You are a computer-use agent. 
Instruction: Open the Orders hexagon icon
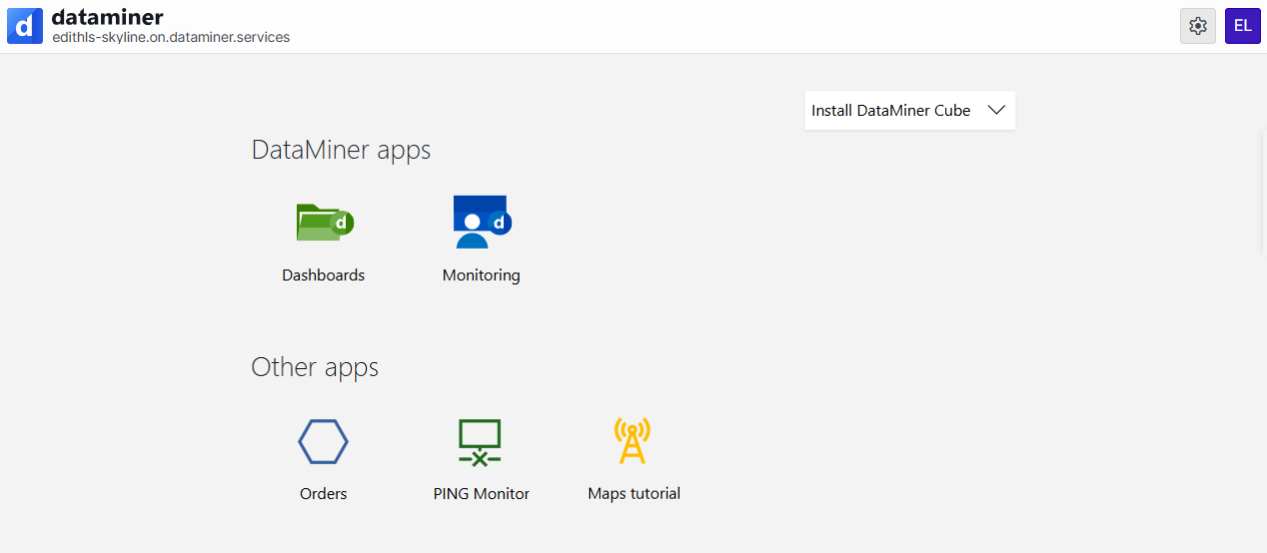click(x=323, y=441)
